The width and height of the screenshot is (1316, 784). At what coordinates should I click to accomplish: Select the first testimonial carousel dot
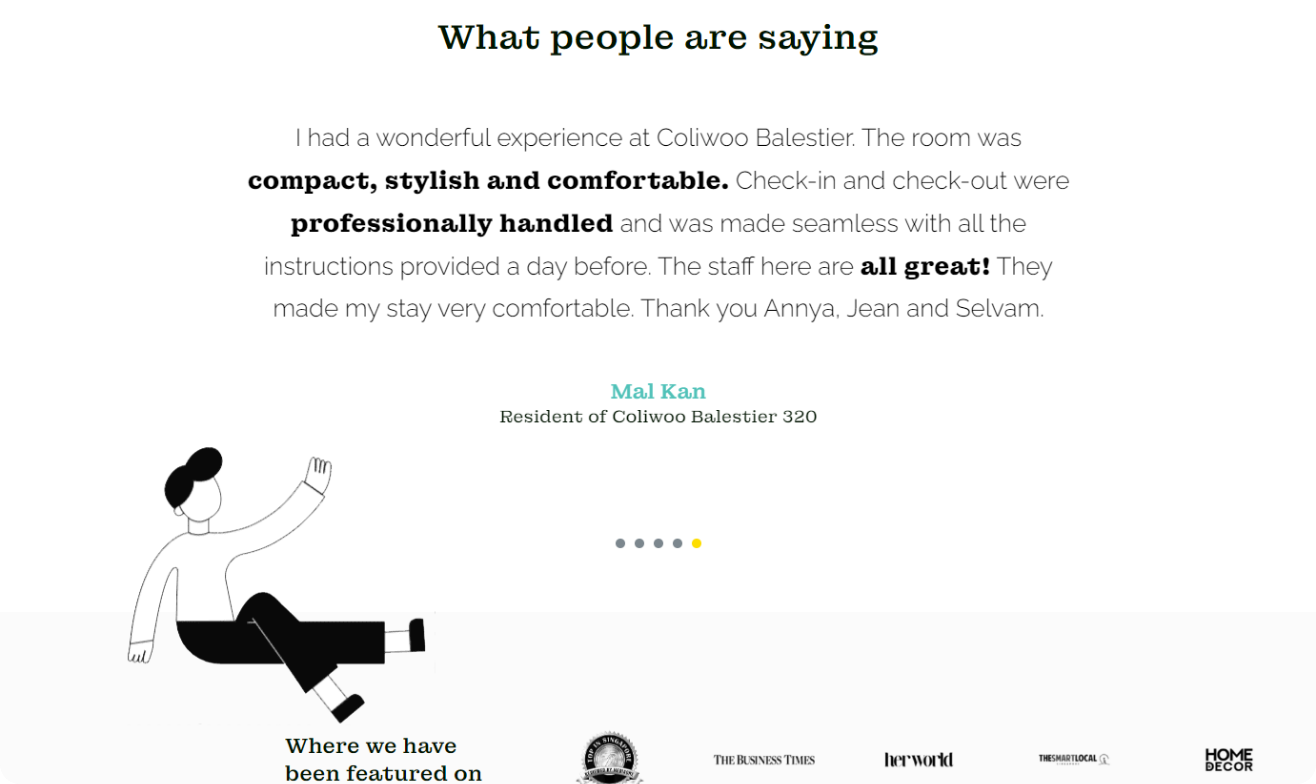[x=620, y=543]
